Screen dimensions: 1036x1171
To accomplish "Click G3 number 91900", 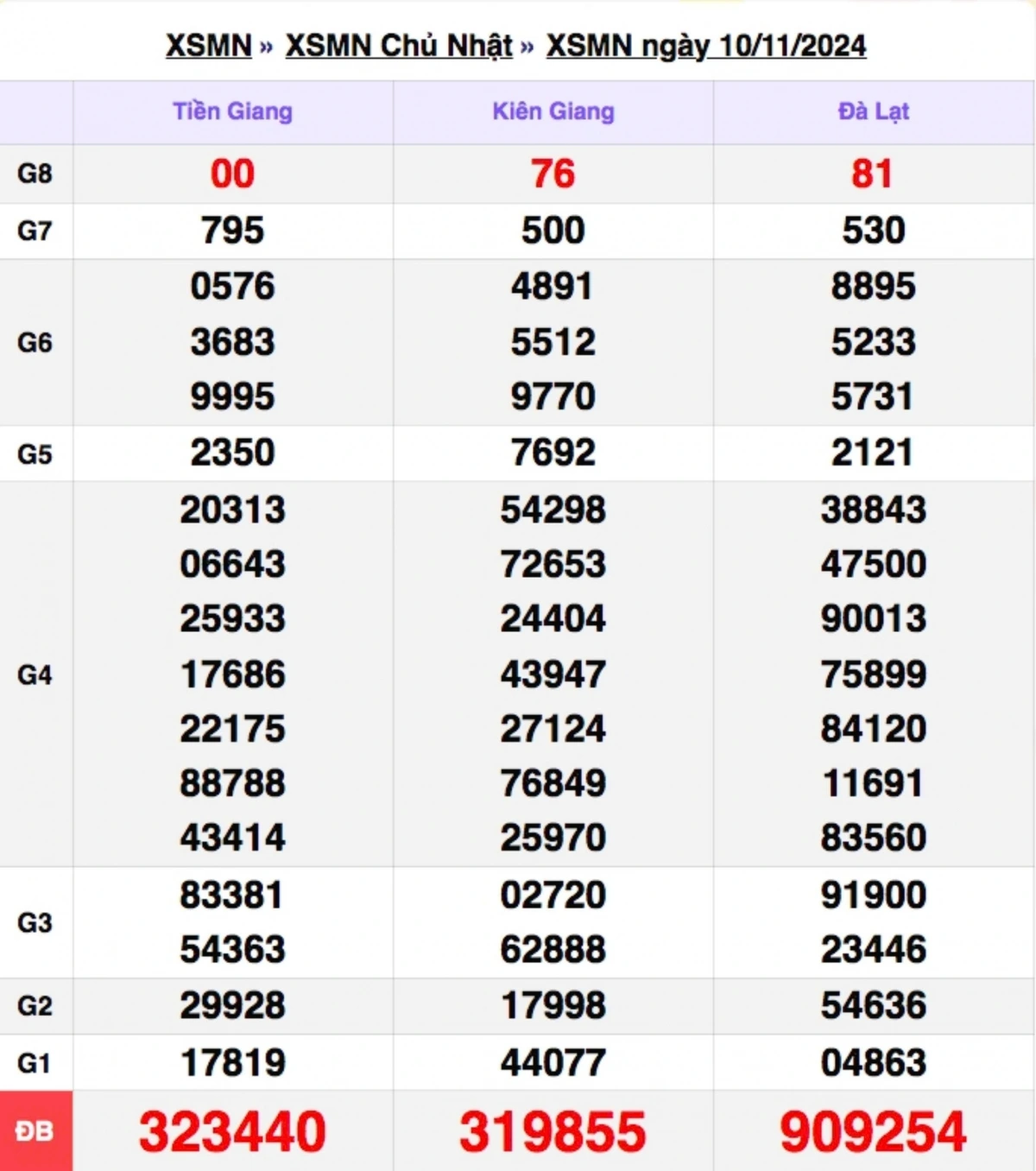I will 874,895.
